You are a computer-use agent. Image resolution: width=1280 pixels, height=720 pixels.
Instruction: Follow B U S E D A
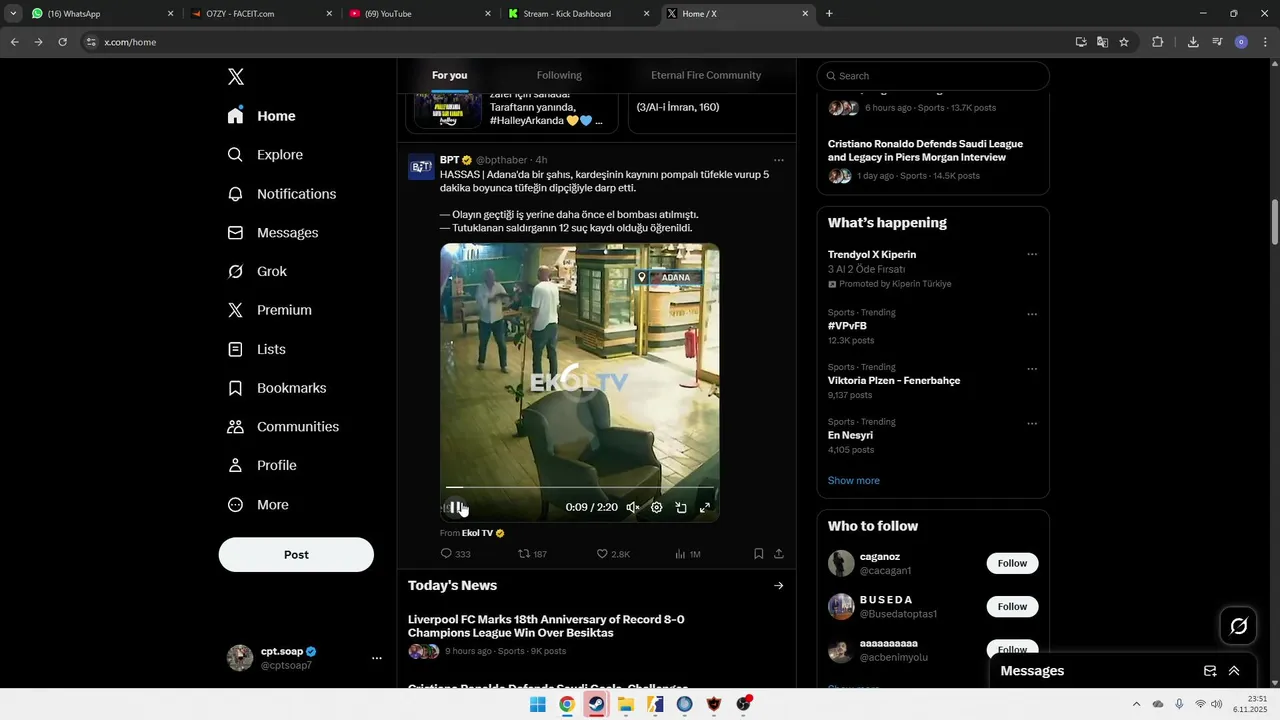(x=1012, y=607)
